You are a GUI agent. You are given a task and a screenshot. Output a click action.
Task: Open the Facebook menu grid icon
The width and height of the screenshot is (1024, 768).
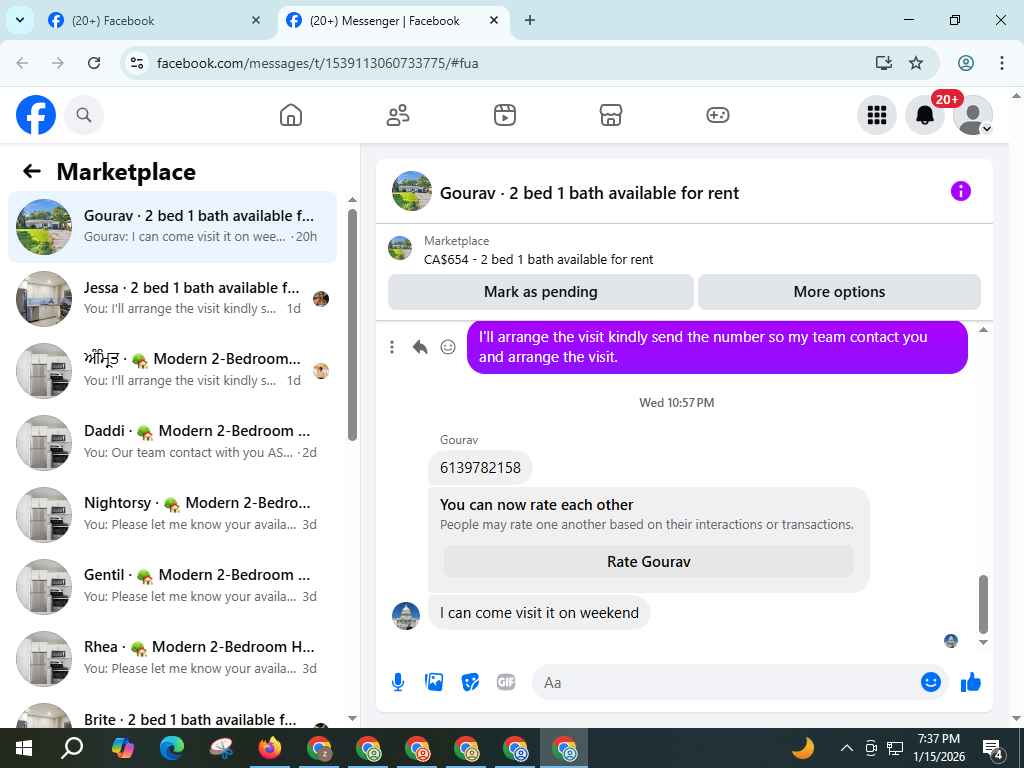[876, 115]
